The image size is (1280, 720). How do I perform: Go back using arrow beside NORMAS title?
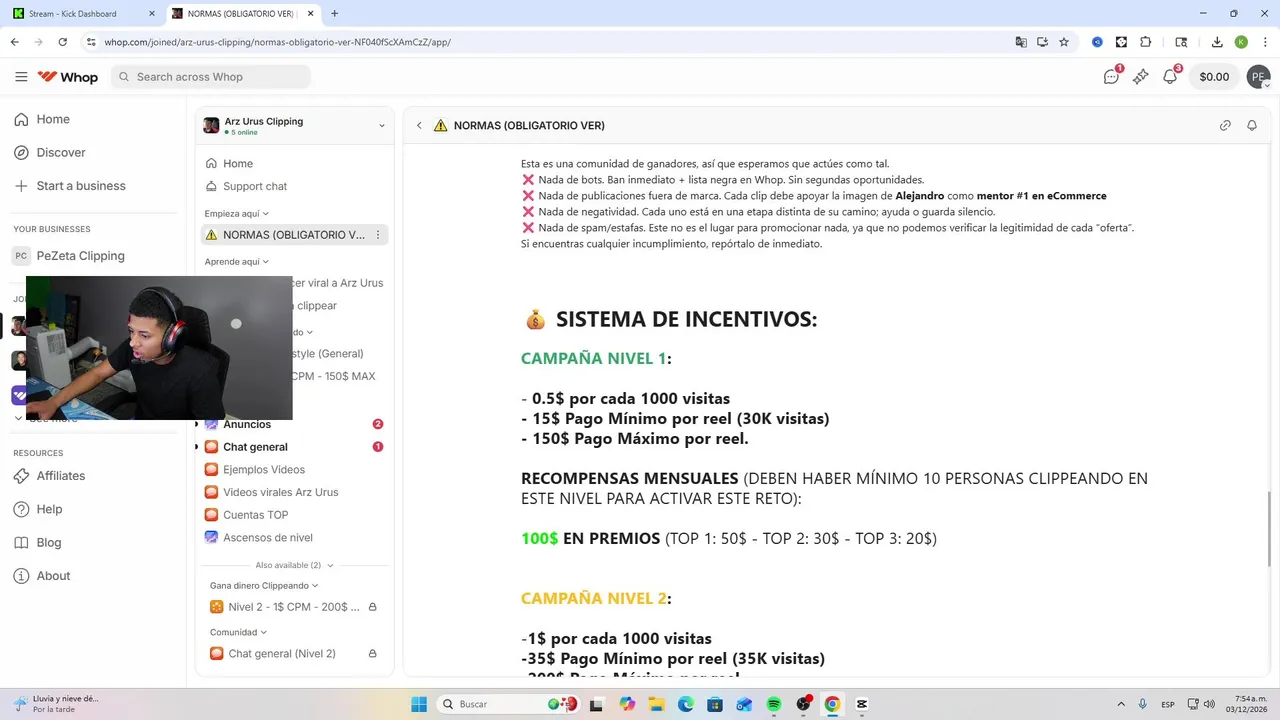pos(419,125)
